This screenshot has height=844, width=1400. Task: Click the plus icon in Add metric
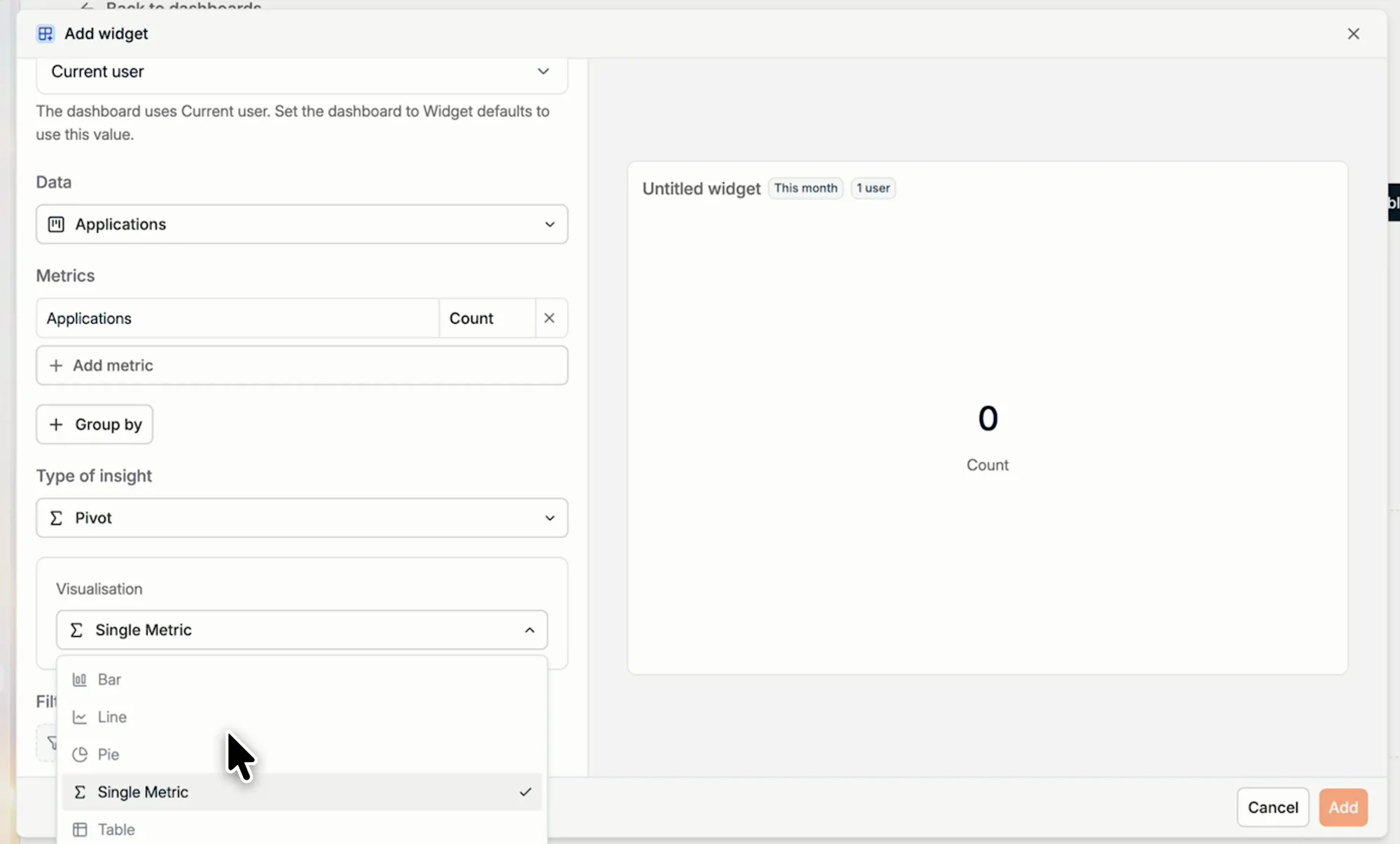coord(56,365)
